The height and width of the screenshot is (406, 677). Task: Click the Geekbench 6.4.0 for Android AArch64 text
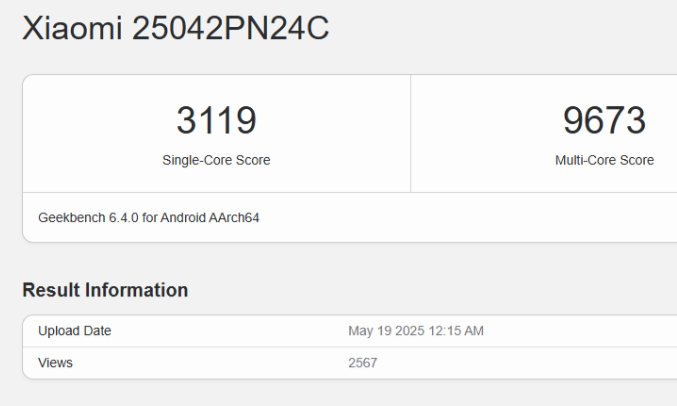(149, 218)
